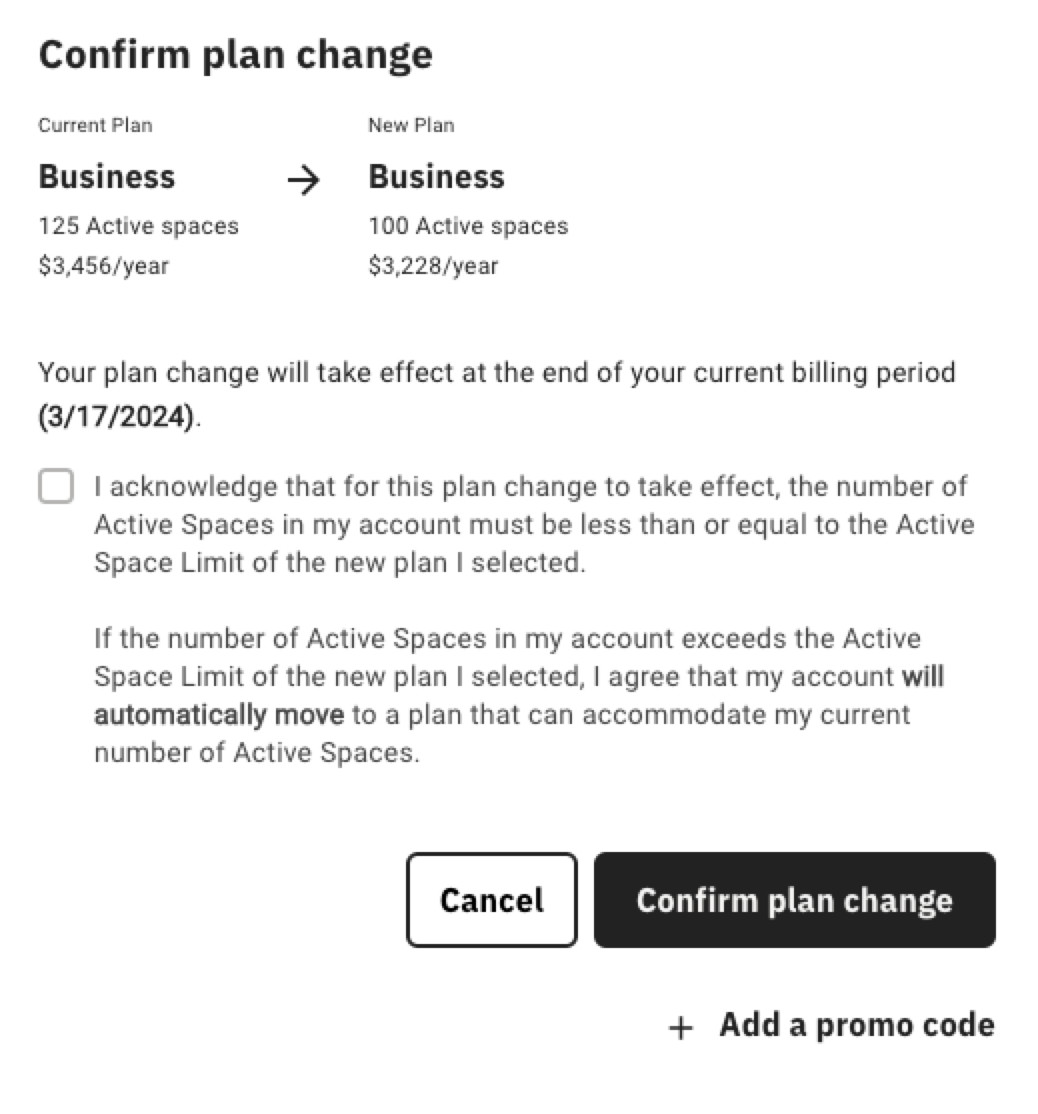
Task: Click the 100 Active spaces text
Action: click(468, 226)
